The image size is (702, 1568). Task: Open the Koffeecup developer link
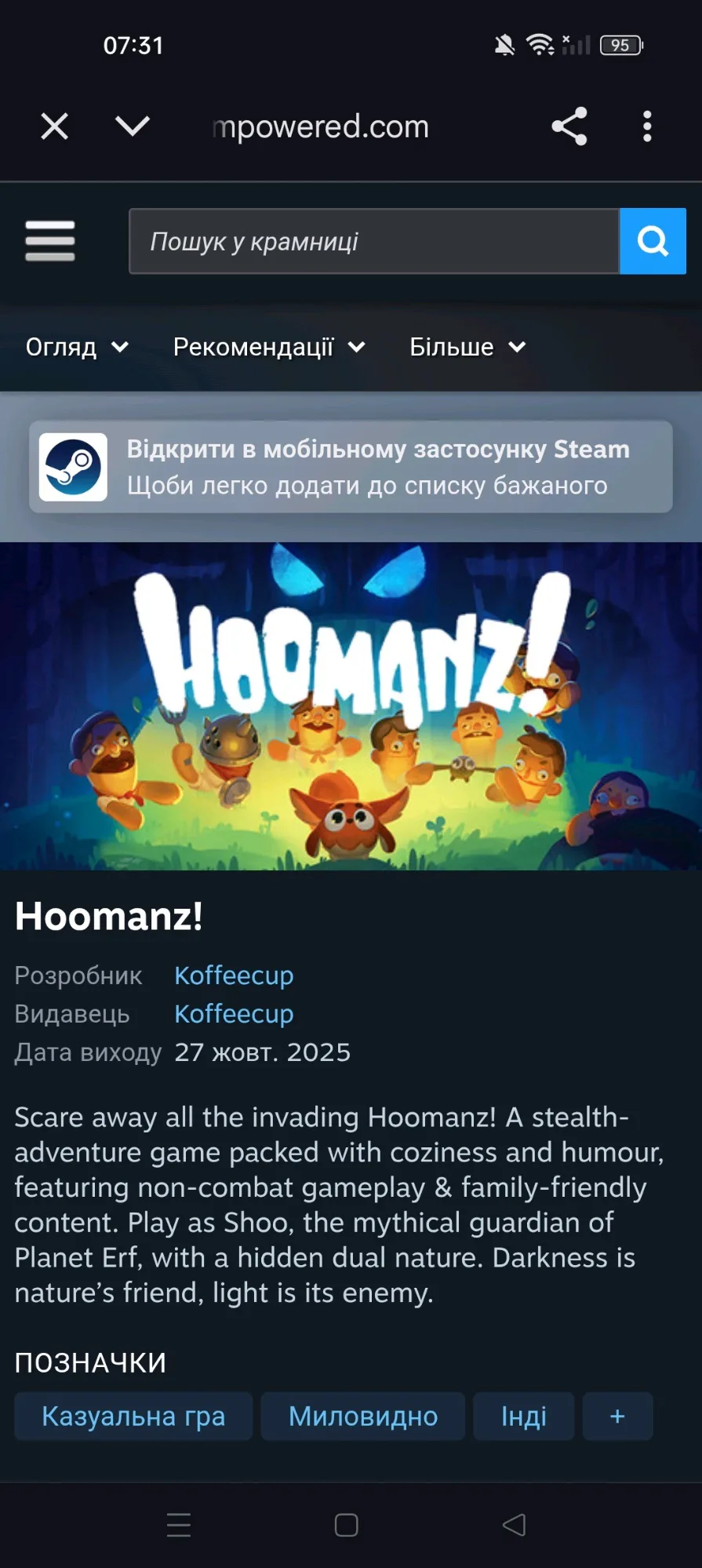pos(234,975)
